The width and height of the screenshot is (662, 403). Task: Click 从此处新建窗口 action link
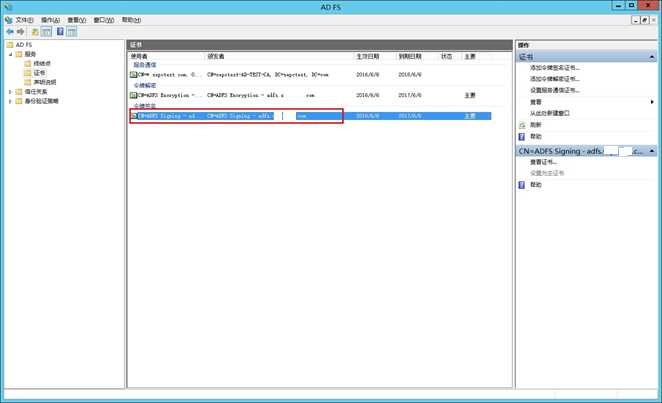point(550,113)
